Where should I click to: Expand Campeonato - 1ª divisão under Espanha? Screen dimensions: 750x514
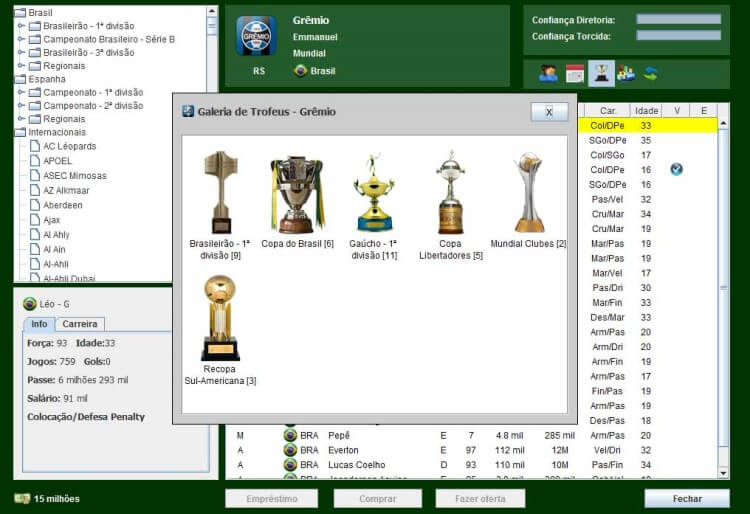21,92
